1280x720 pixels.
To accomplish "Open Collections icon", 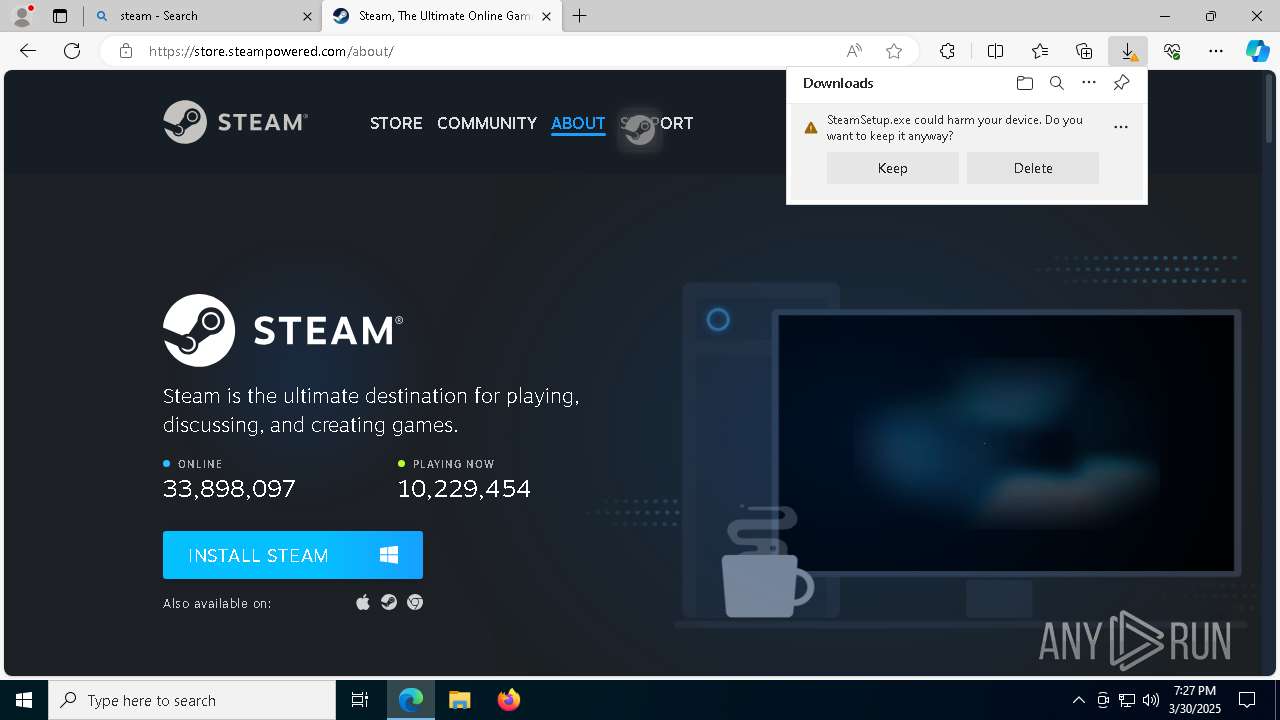I will [x=1084, y=51].
